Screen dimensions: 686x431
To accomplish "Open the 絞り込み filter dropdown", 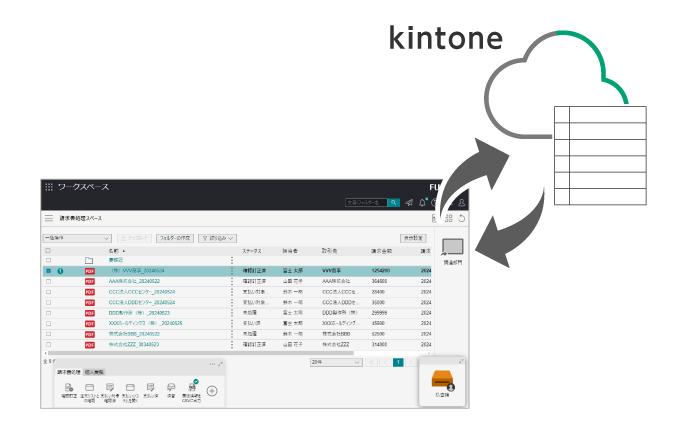I will pyautogui.click(x=217, y=238).
